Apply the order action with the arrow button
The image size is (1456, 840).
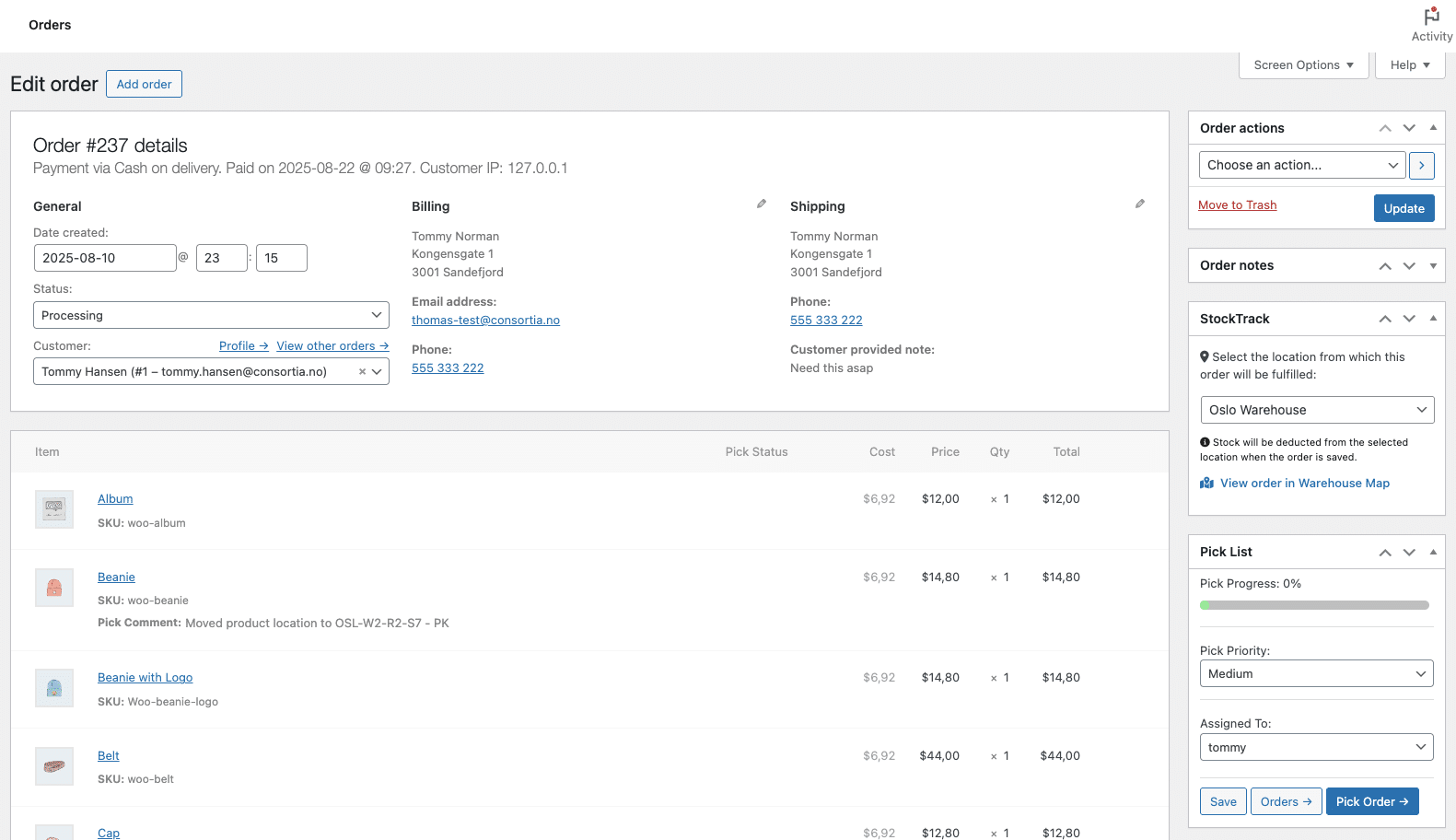[x=1421, y=165]
